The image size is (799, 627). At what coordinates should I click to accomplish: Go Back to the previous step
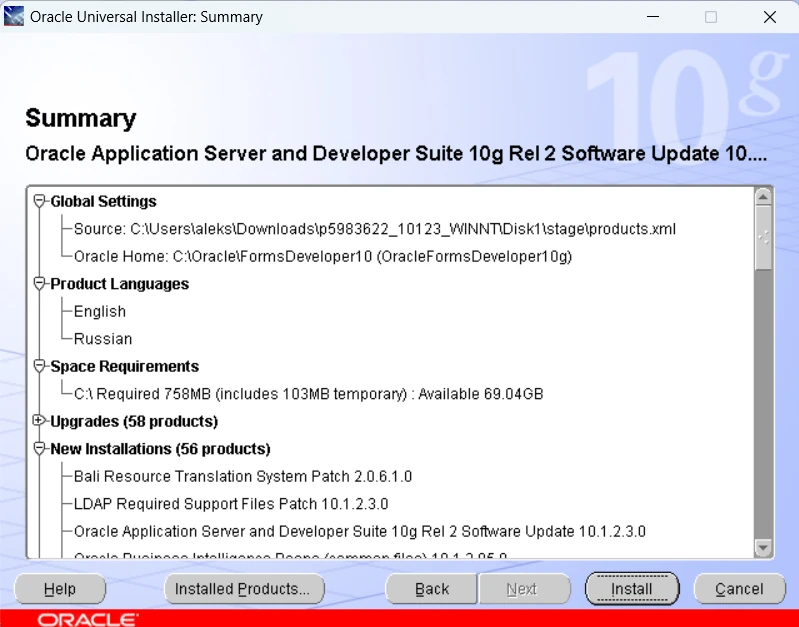tap(432, 589)
